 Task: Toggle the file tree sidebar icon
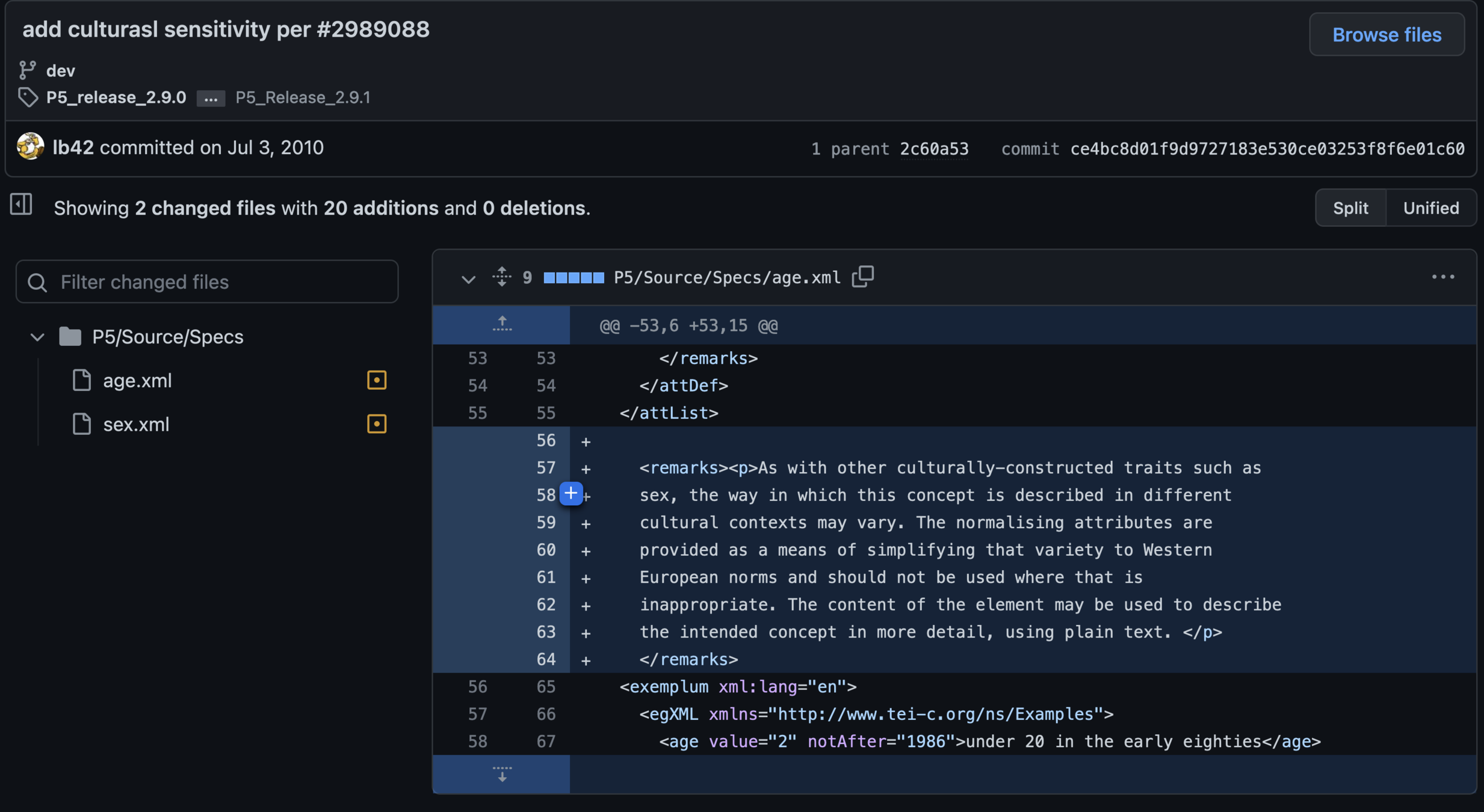tap(21, 205)
